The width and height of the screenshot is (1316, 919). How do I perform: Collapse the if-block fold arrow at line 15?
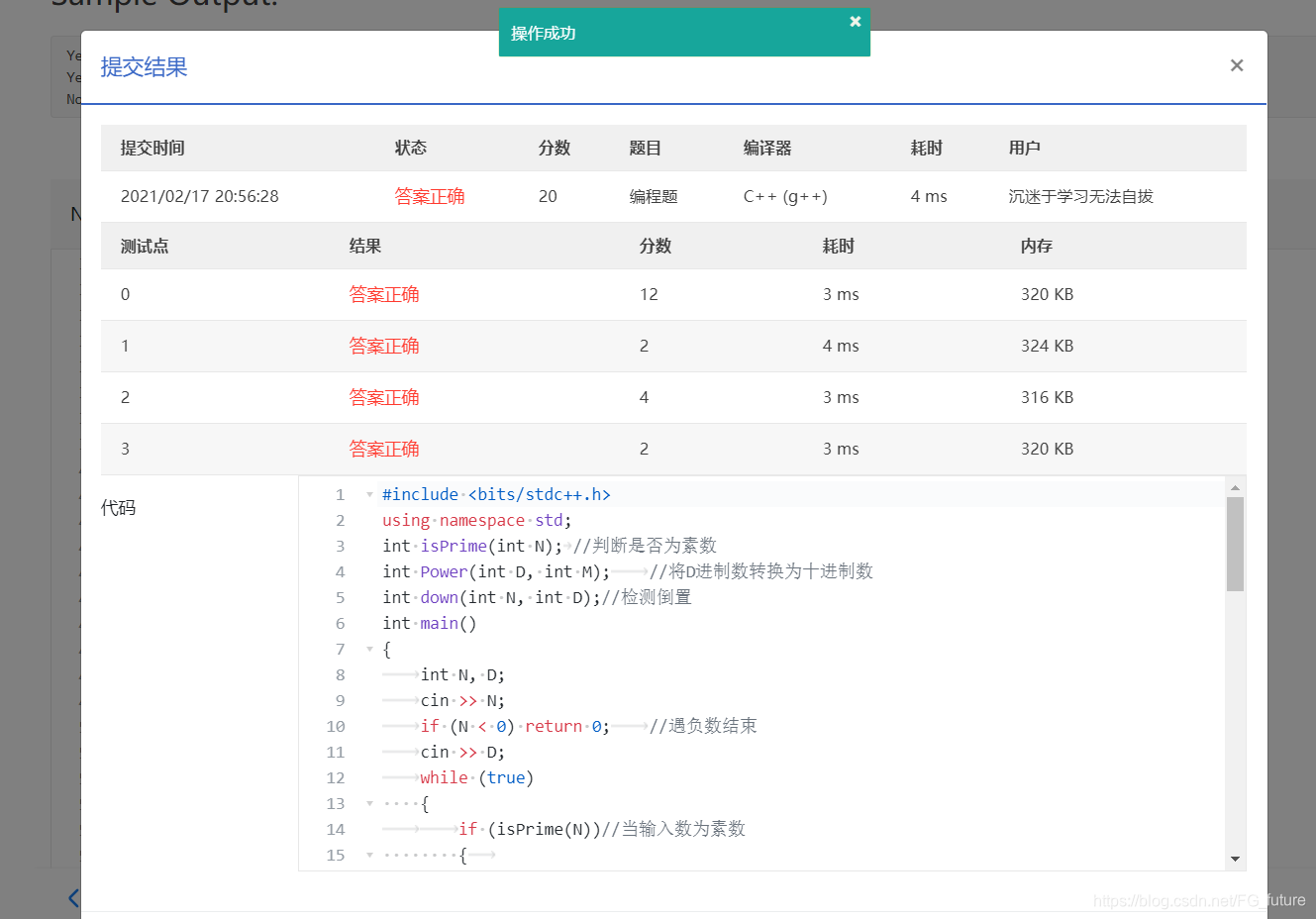pyautogui.click(x=369, y=855)
